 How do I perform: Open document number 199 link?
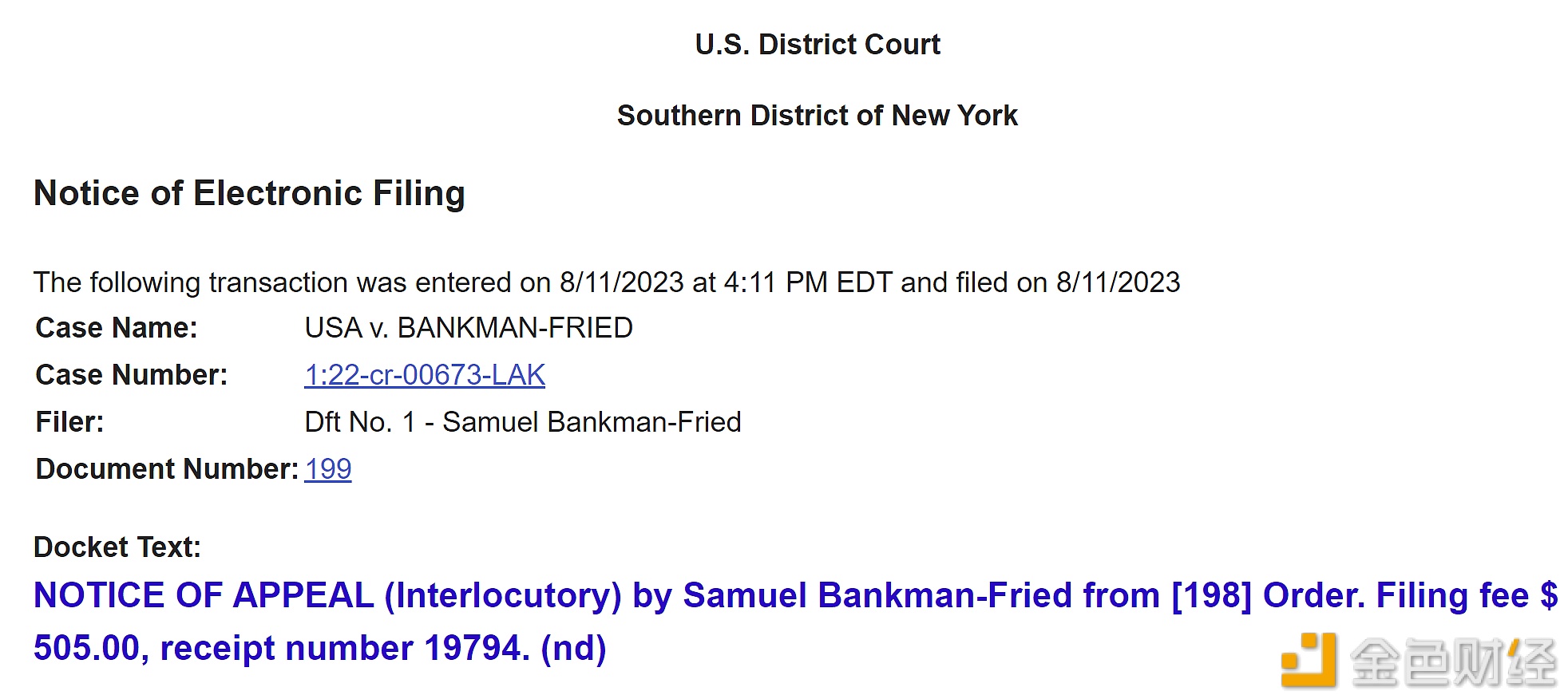[x=328, y=469]
